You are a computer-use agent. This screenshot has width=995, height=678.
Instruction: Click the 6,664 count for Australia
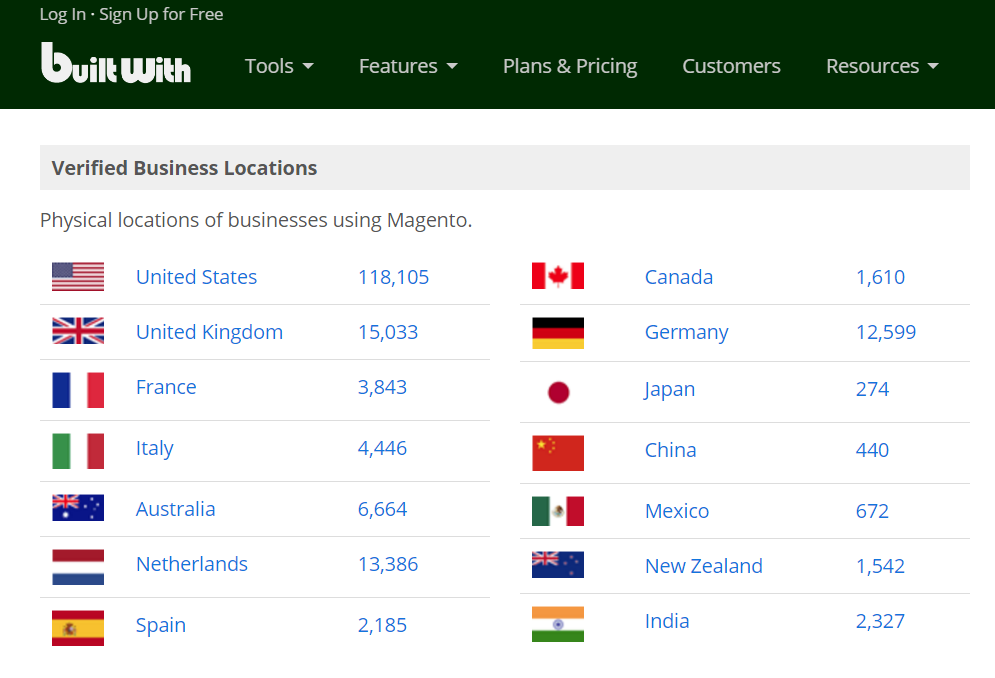382,509
